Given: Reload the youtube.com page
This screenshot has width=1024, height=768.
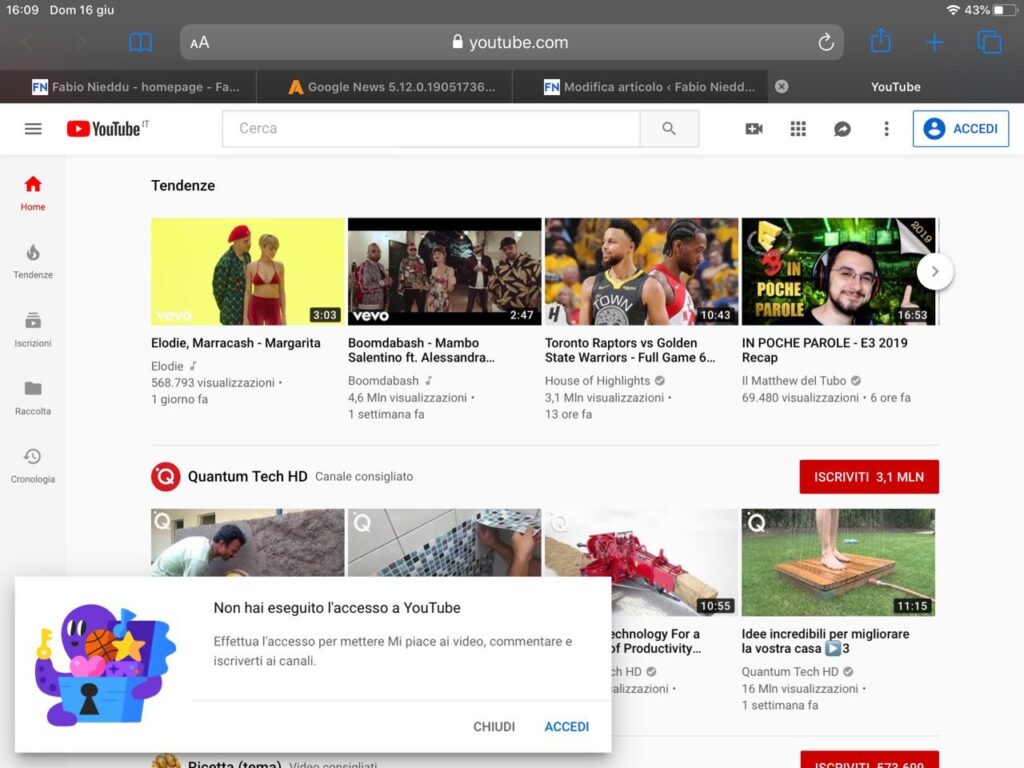Looking at the screenshot, I should coord(825,42).
